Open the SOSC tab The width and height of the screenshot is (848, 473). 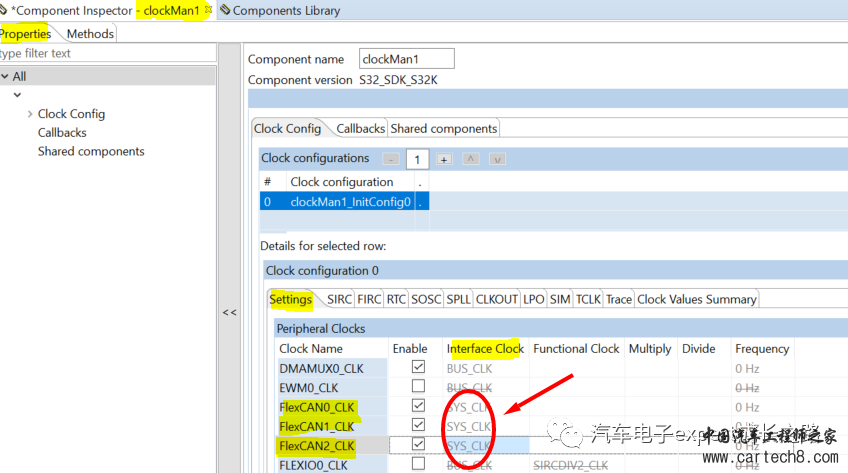tap(426, 299)
